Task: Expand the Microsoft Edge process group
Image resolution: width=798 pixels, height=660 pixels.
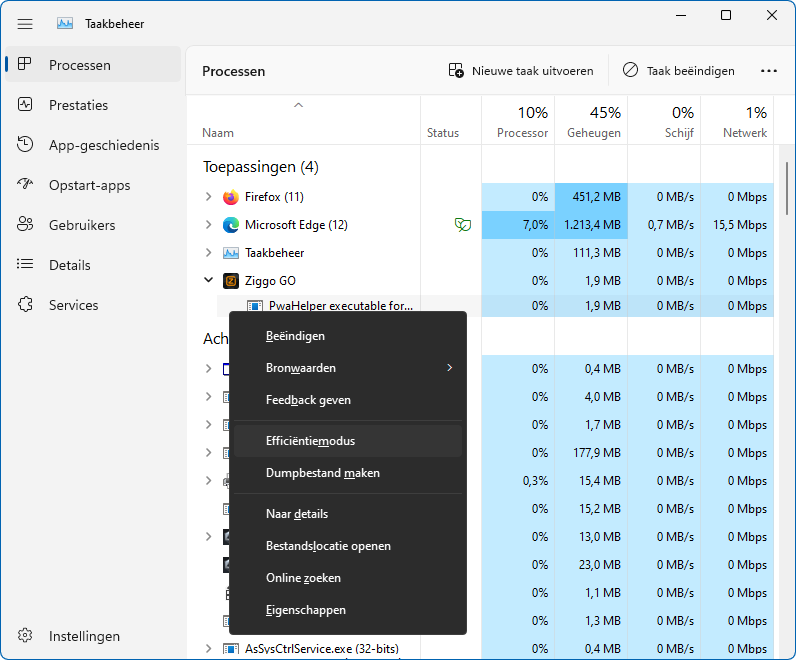Action: click(208, 224)
